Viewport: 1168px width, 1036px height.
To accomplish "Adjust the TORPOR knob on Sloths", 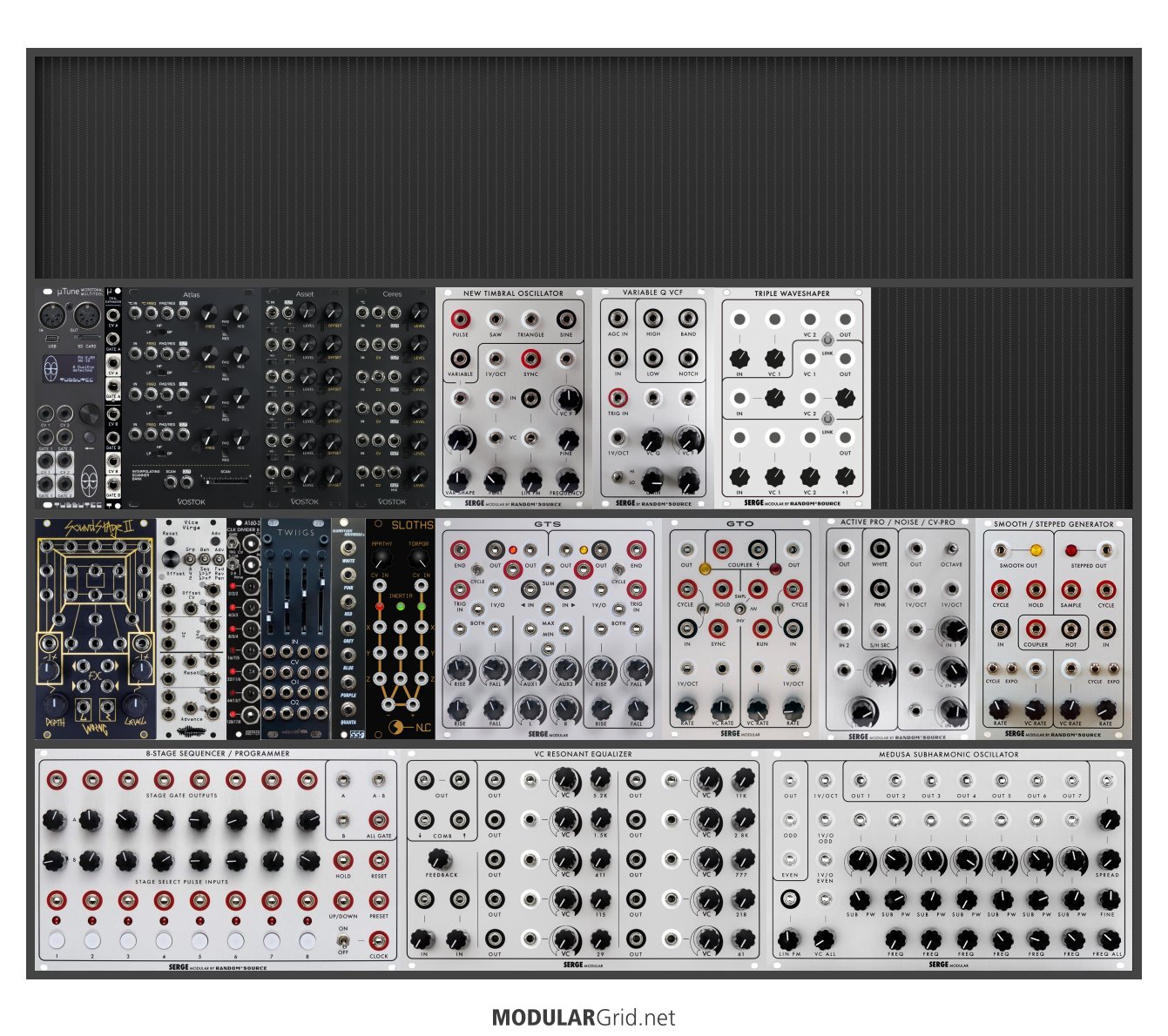I will [419, 560].
